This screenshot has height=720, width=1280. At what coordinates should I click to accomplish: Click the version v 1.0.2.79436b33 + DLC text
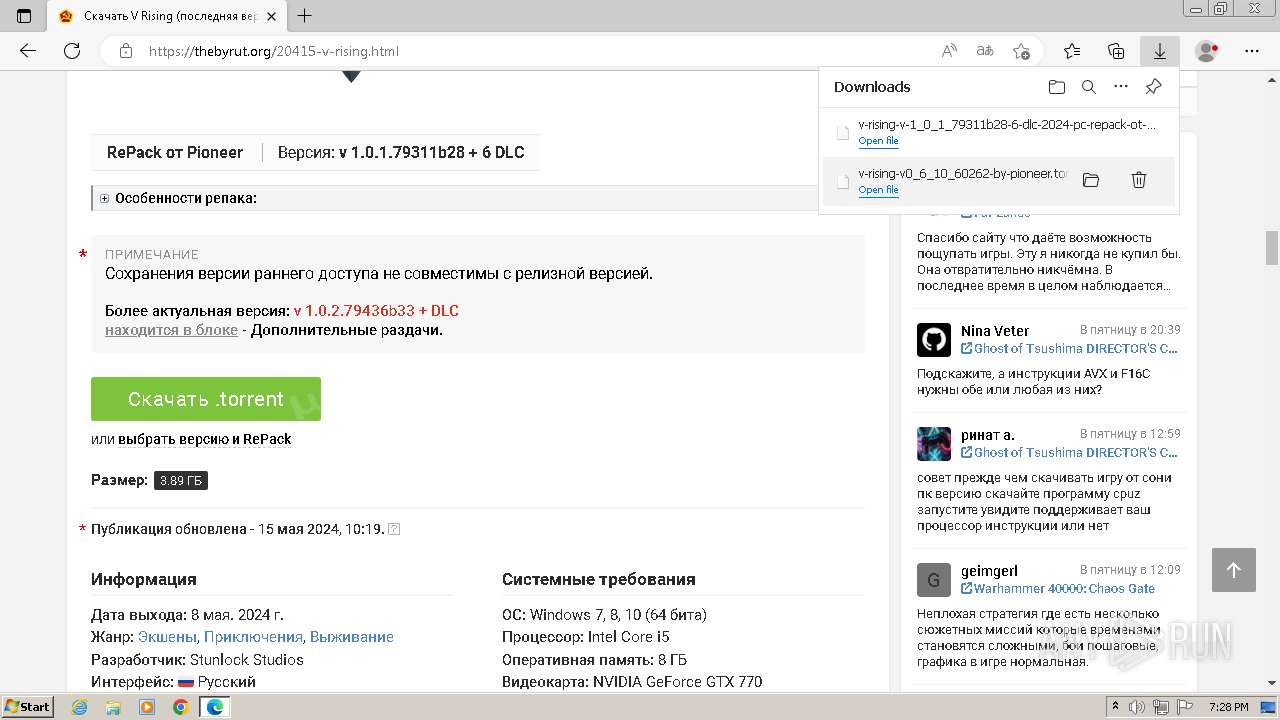[376, 311]
